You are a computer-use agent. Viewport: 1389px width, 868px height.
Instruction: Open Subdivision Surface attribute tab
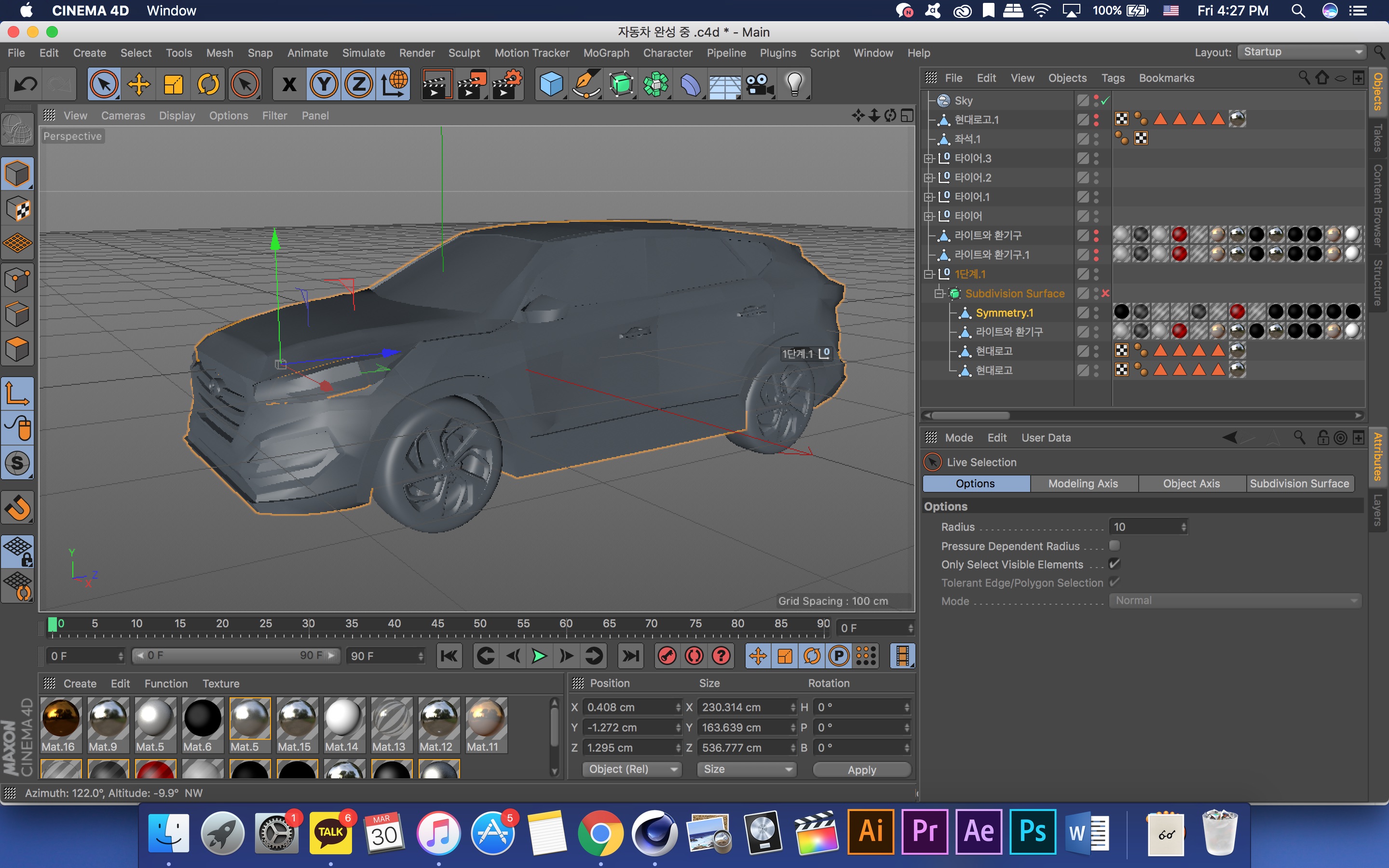point(1299,483)
